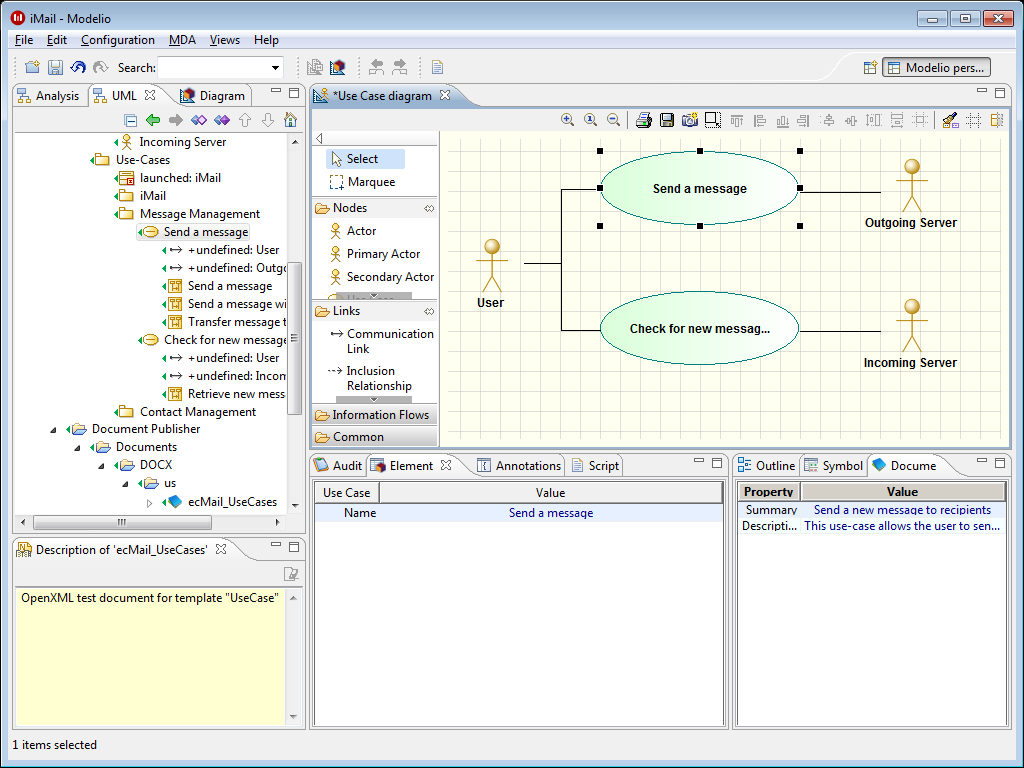Screen dimensions: 1024x768
Task: Click the new project icon in main toolbar
Action: coord(32,67)
